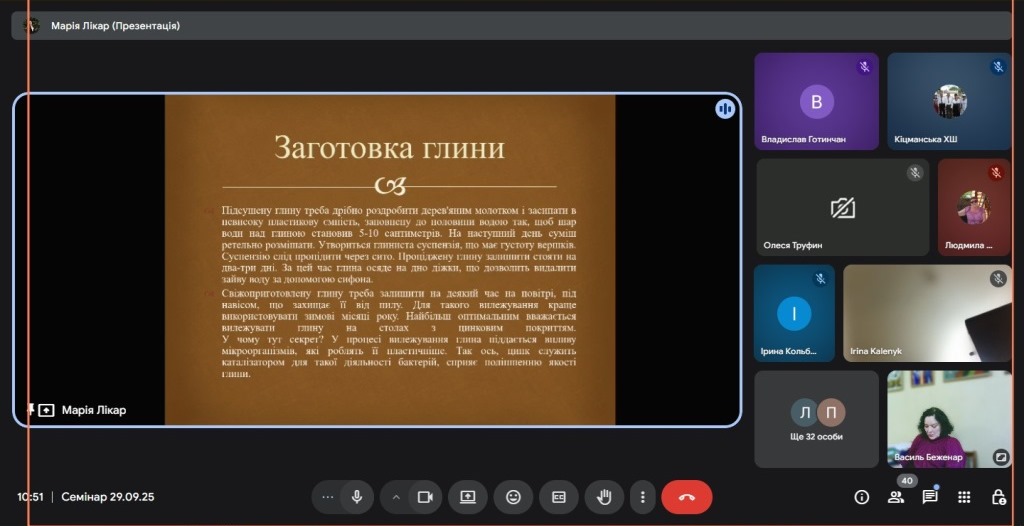Start presenting your screen
The image size is (1024, 526).
[467, 497]
